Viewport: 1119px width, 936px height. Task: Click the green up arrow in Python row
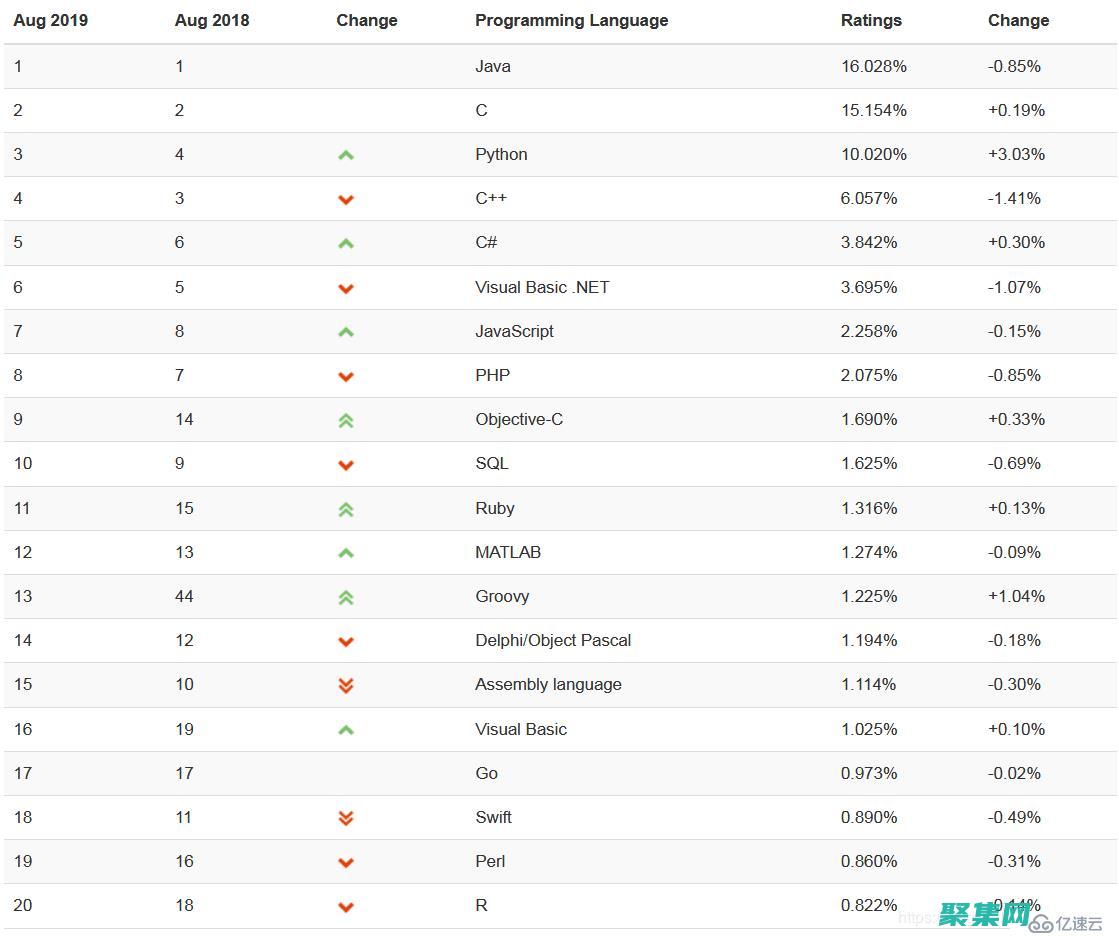pos(346,155)
